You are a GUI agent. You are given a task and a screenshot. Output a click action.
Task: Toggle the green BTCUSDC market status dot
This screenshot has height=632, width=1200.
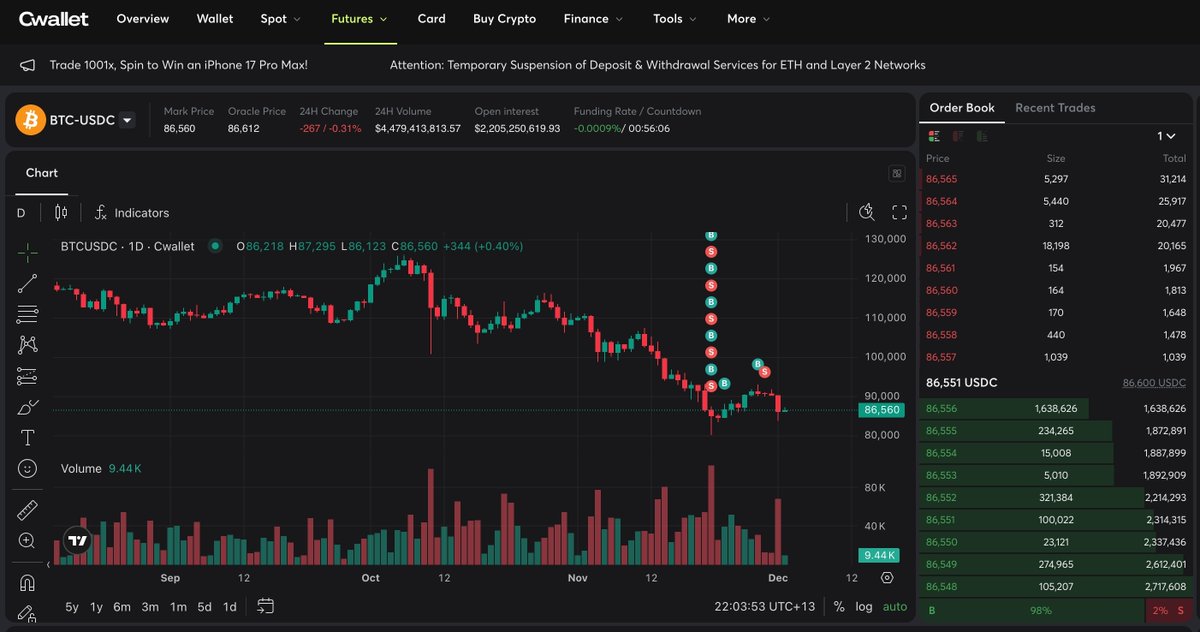[215, 245]
